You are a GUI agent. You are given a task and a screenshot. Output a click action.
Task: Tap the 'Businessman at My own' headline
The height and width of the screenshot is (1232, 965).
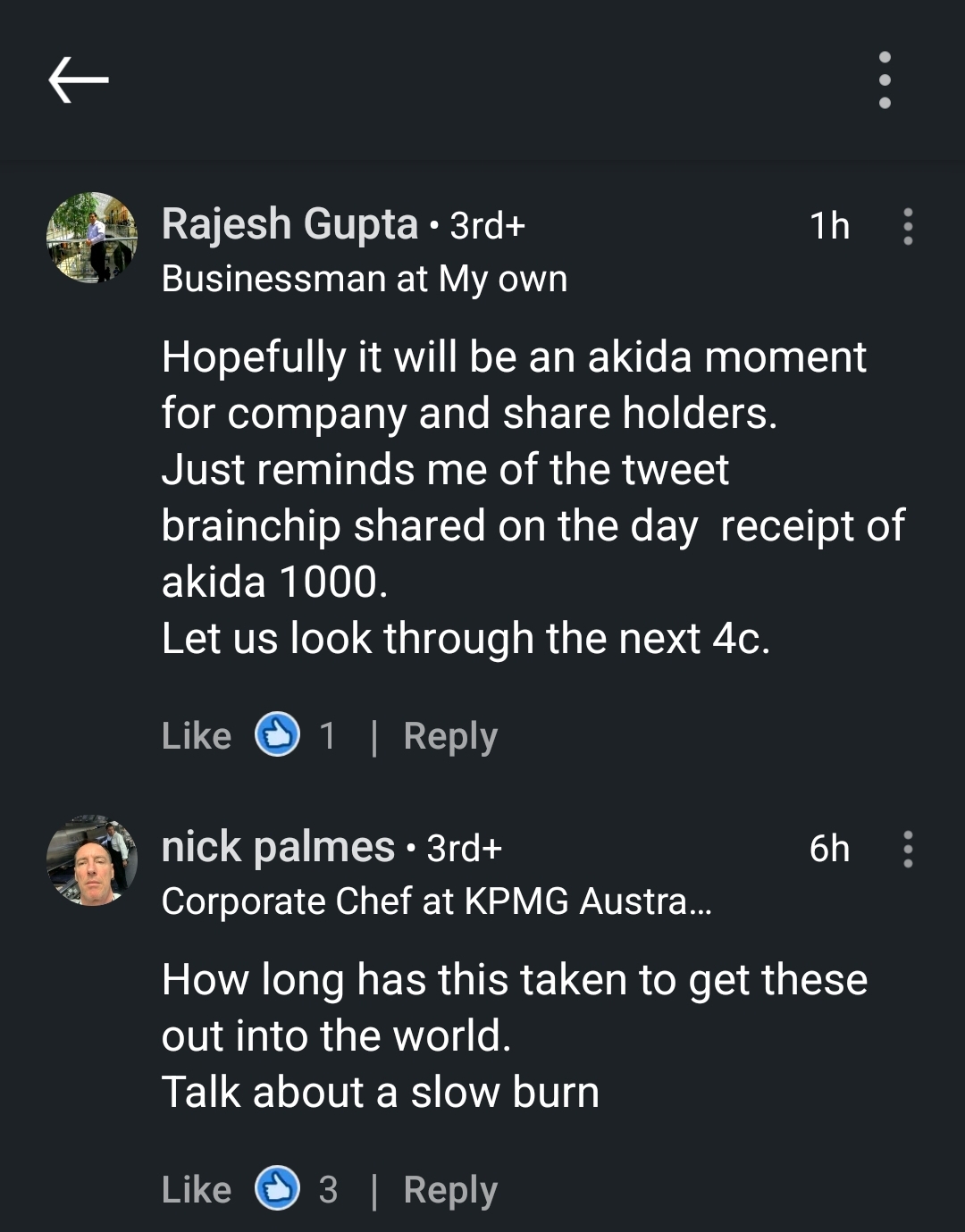pyautogui.click(x=365, y=279)
